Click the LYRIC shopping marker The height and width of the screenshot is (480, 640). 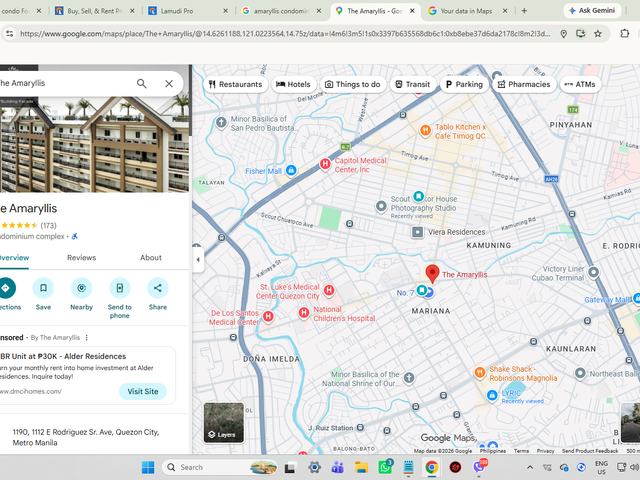[492, 395]
